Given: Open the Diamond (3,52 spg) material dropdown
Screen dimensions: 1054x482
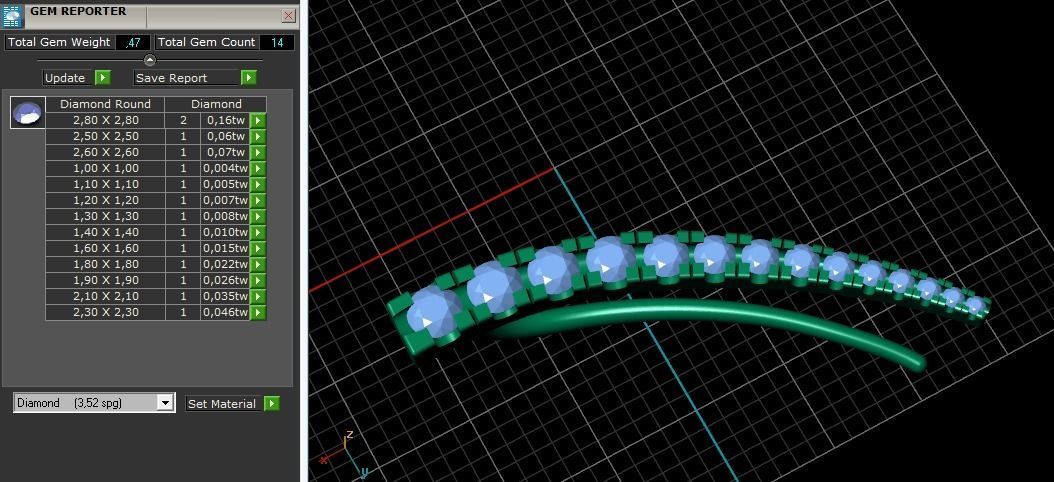Looking at the screenshot, I should coord(165,403).
